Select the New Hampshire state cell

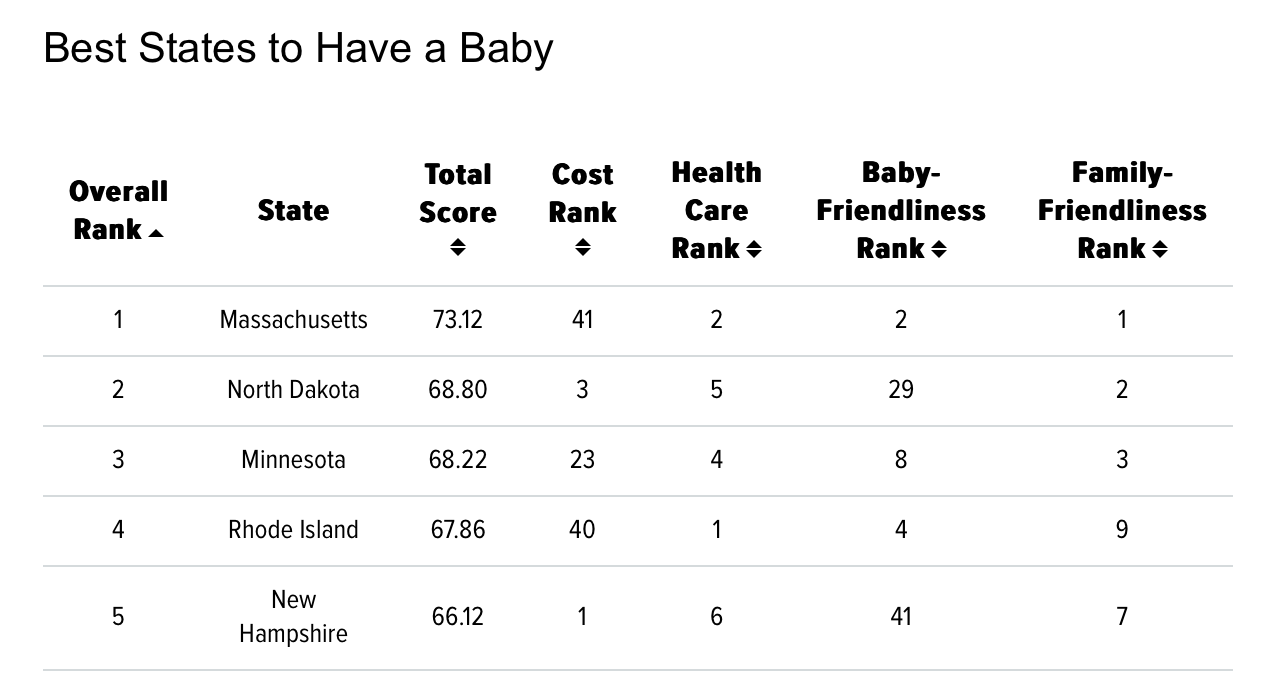pos(293,616)
